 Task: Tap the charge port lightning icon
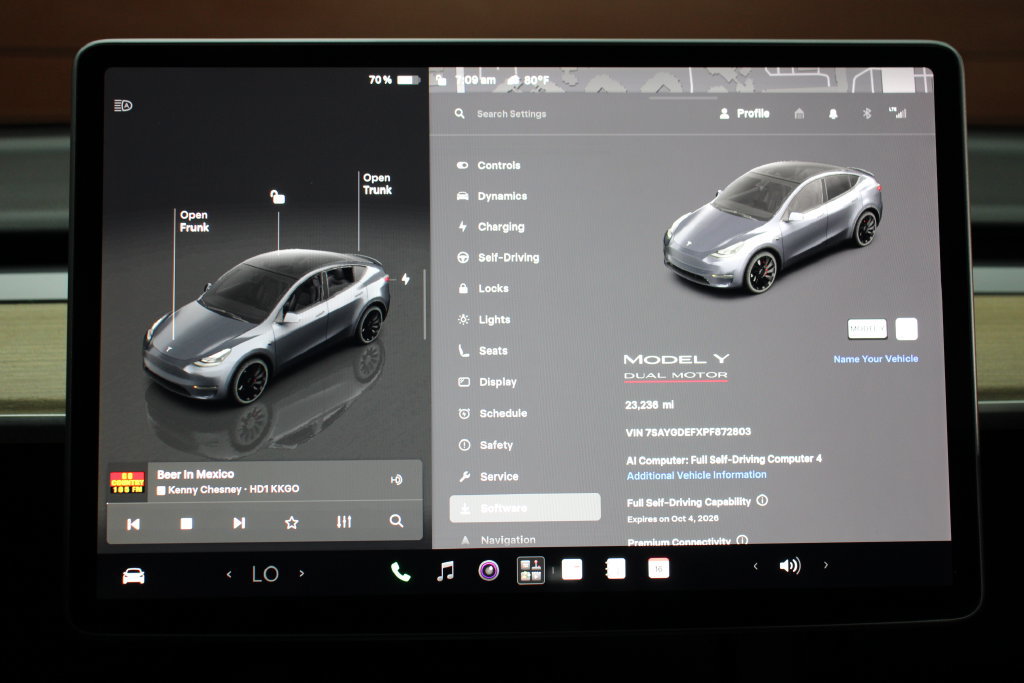[x=406, y=279]
